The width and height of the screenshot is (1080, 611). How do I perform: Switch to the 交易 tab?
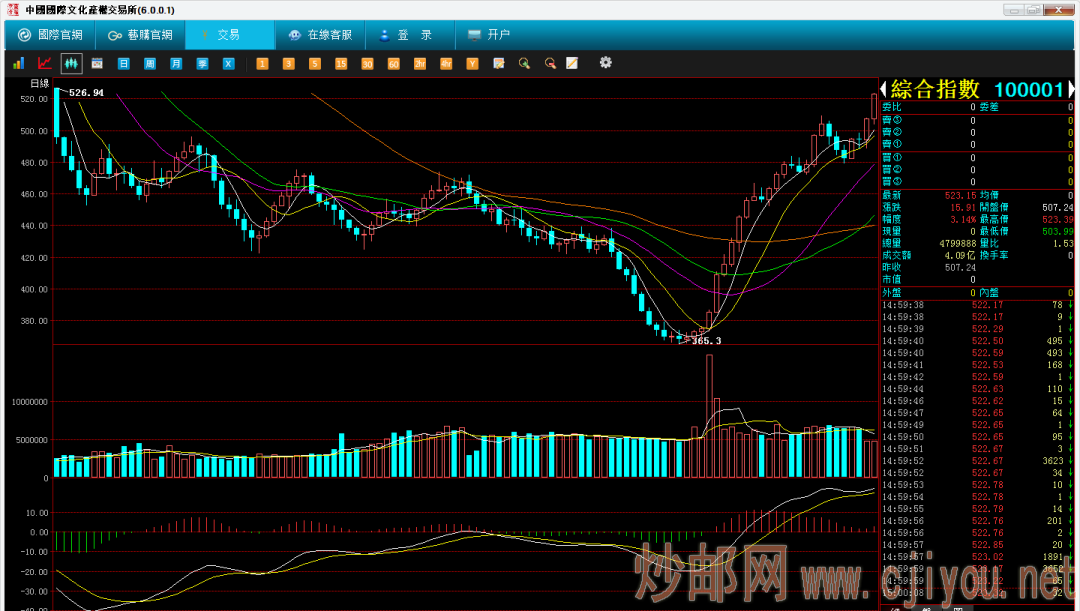(x=229, y=35)
